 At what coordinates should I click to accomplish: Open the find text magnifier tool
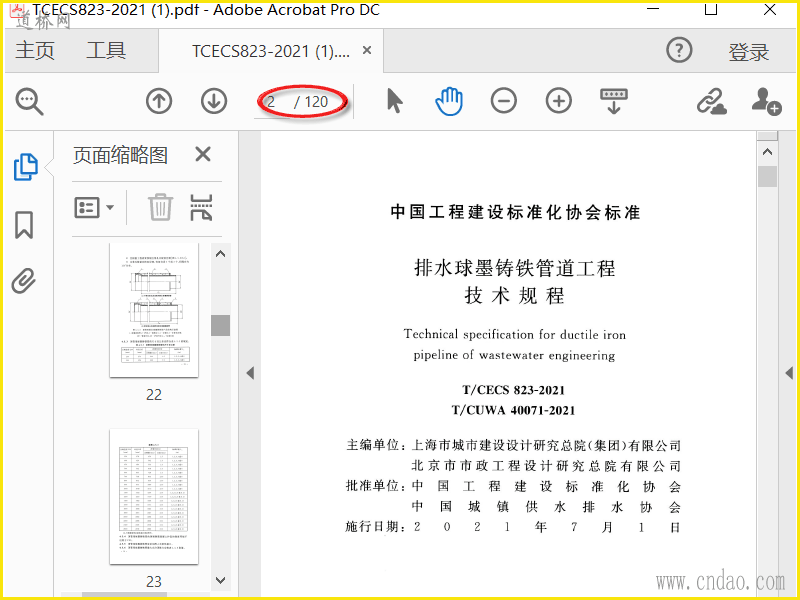point(29,102)
